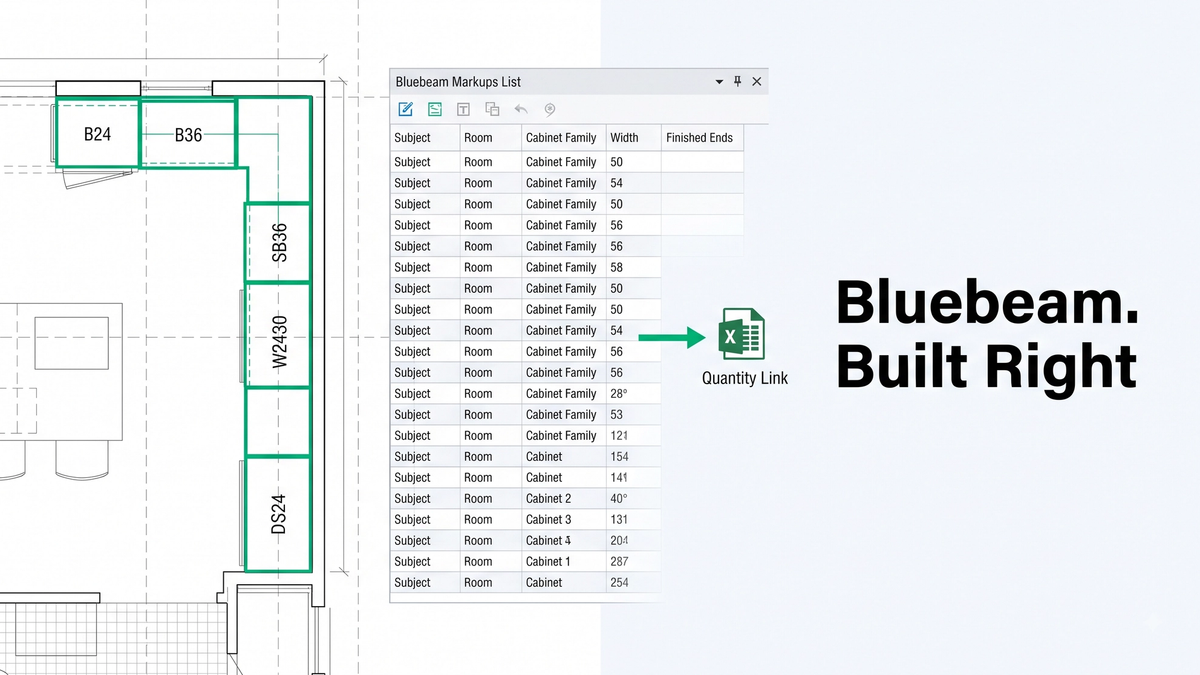Click the Excel Quantity Link icon

(x=742, y=335)
